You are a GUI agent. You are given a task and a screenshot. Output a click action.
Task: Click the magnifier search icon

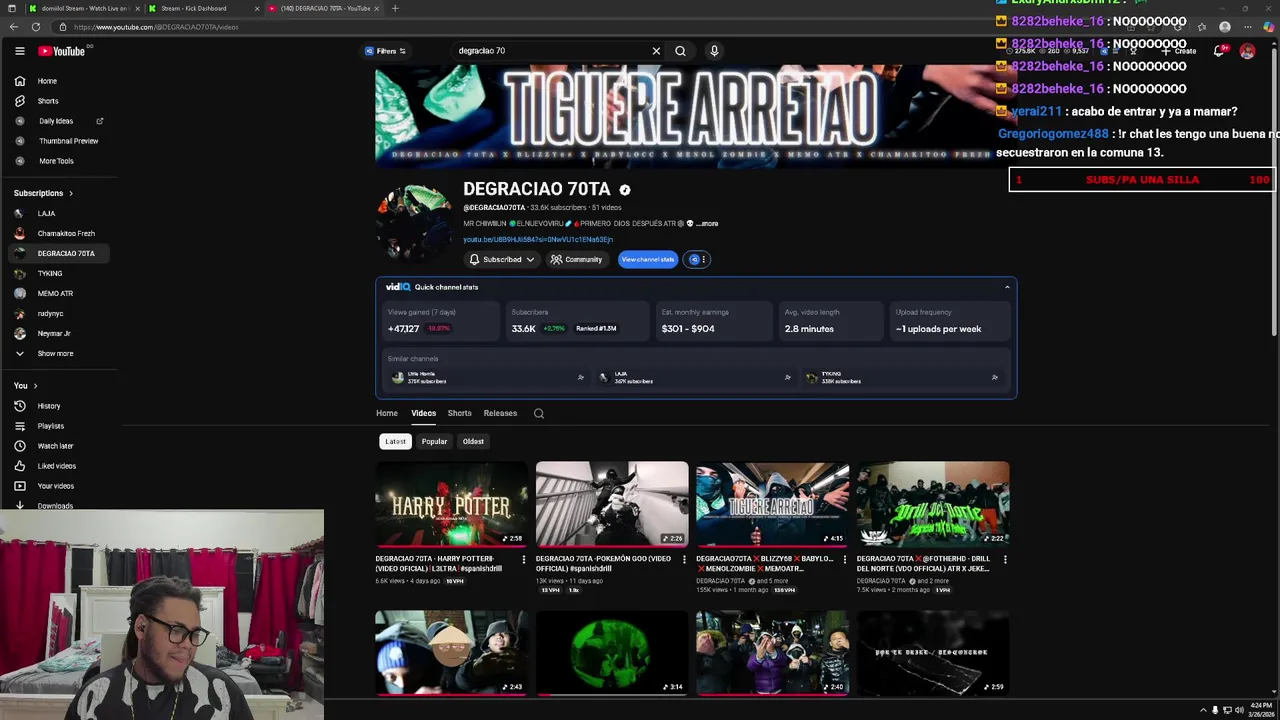(x=680, y=51)
